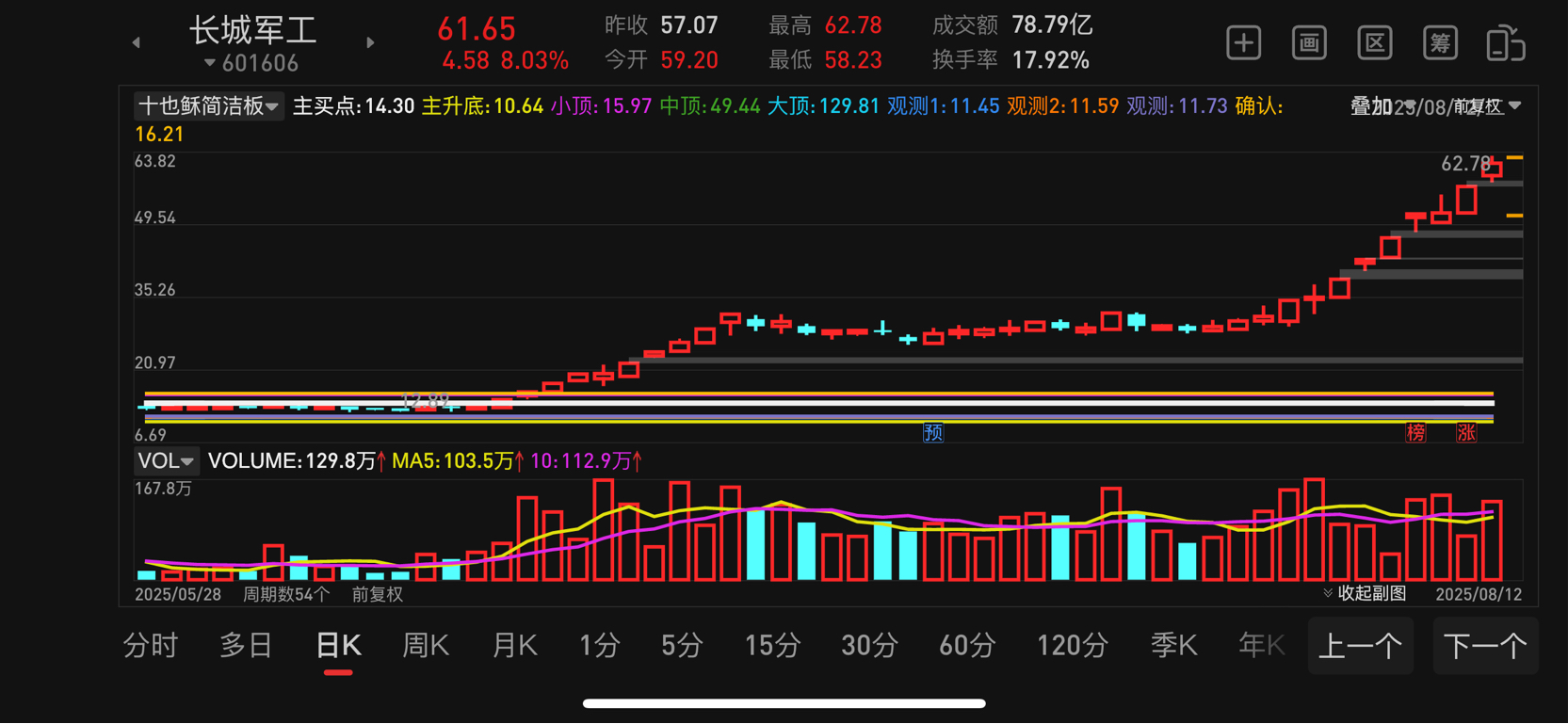This screenshot has height=724, width=1568.
Task: Open the 画 drawing tool icon
Action: coord(1309,42)
